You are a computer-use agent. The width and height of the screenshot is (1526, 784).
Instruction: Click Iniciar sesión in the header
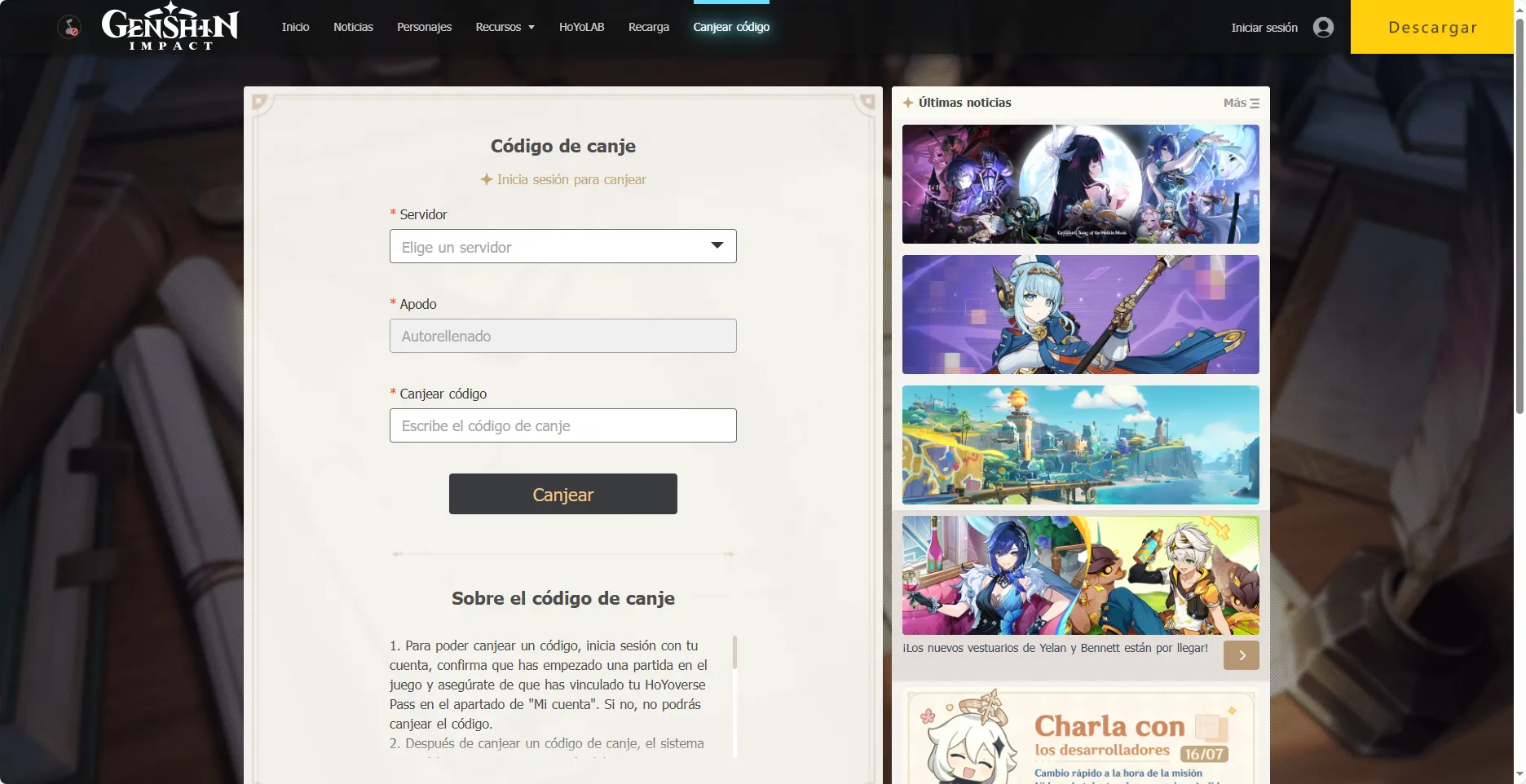[1264, 28]
